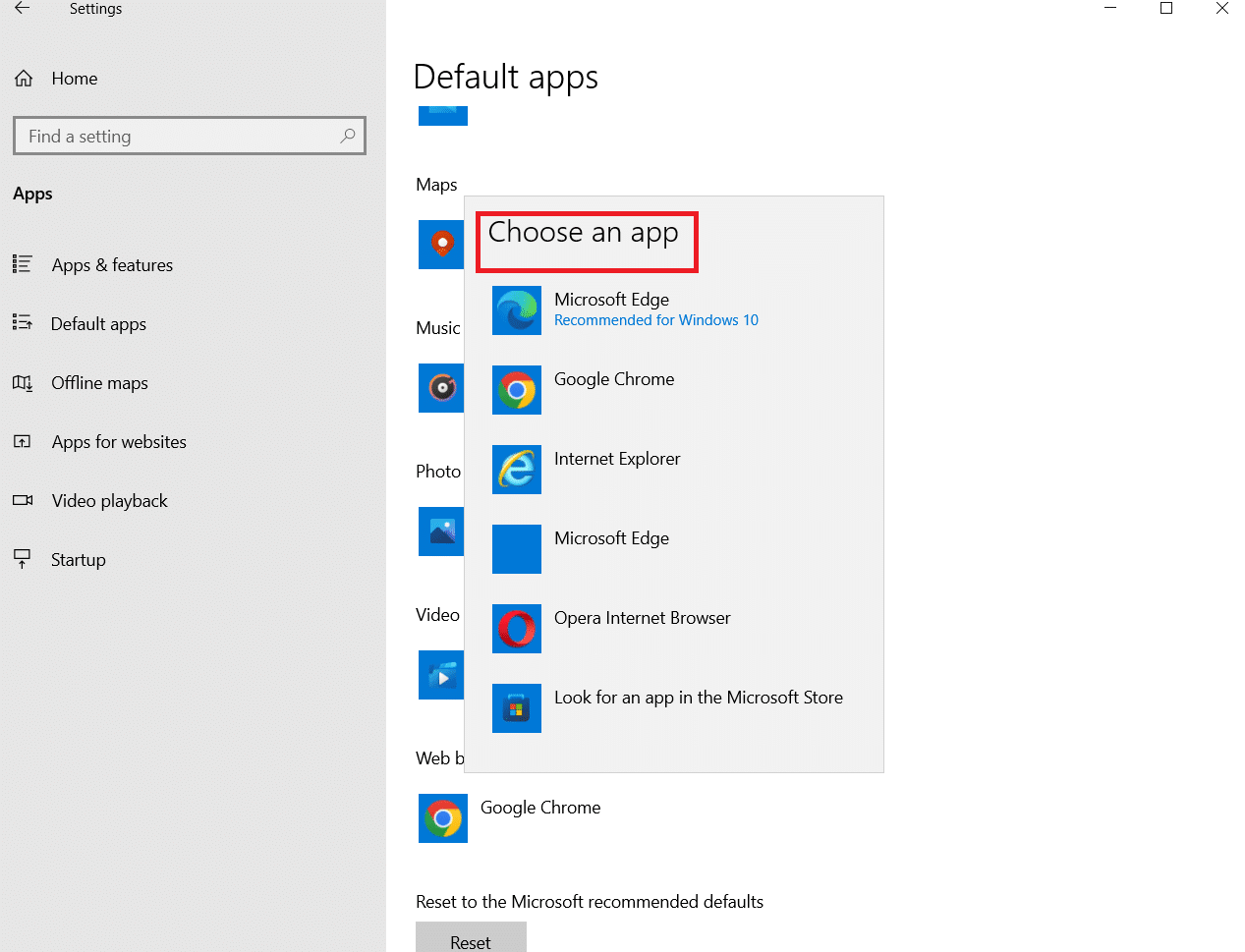Go to Offline maps settings
1245x952 pixels.
(x=99, y=383)
